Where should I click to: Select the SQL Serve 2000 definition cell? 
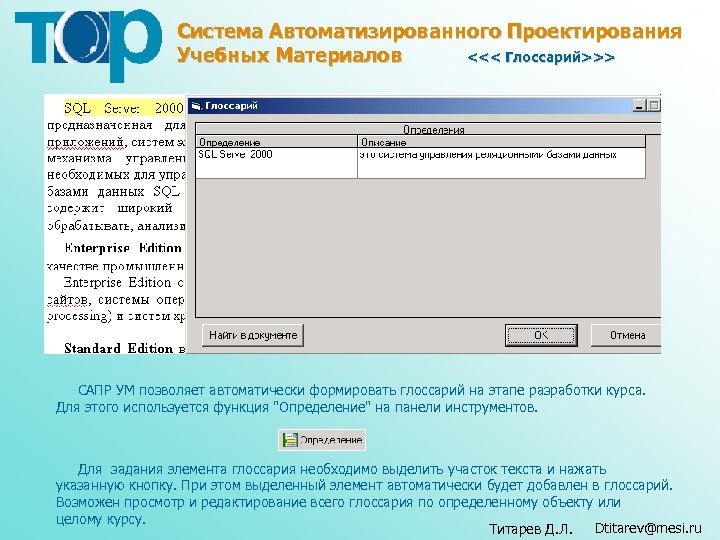(x=276, y=163)
